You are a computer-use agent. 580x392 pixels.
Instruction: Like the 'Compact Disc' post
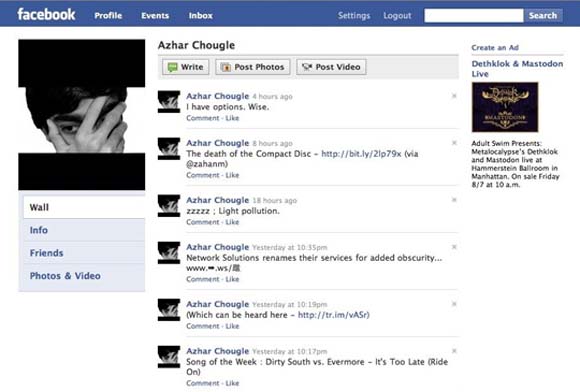232,175
